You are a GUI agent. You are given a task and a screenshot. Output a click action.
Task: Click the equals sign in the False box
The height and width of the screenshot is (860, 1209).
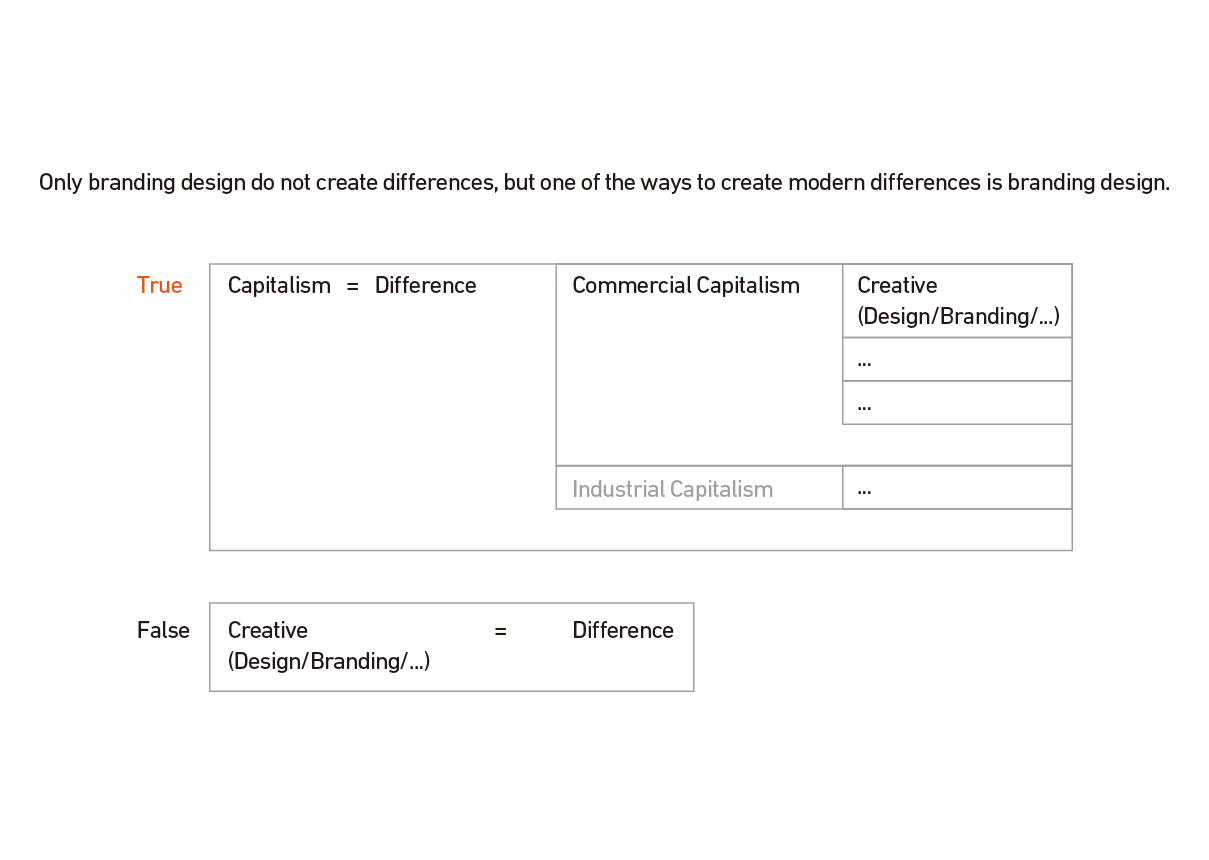[500, 631]
